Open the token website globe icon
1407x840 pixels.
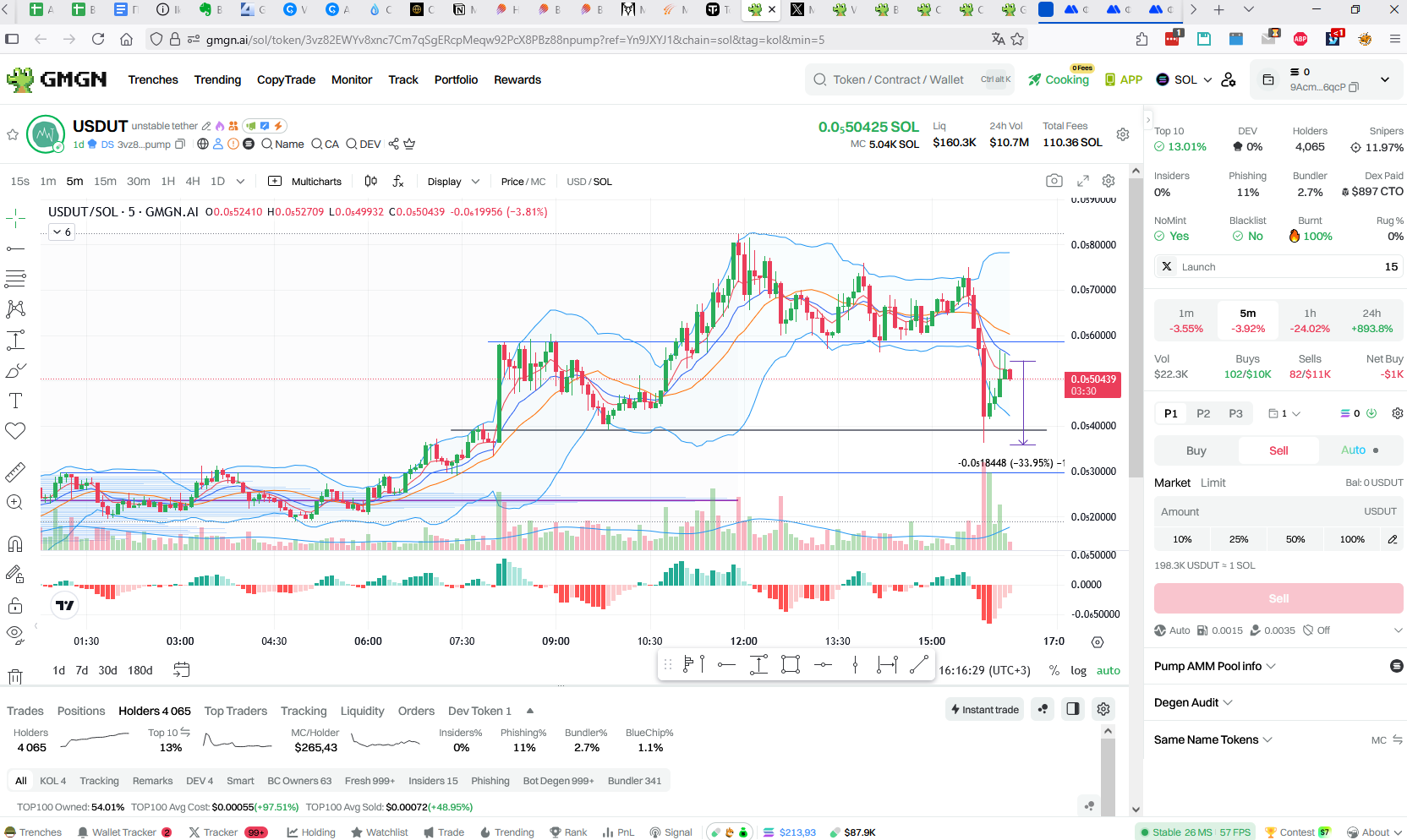point(203,144)
